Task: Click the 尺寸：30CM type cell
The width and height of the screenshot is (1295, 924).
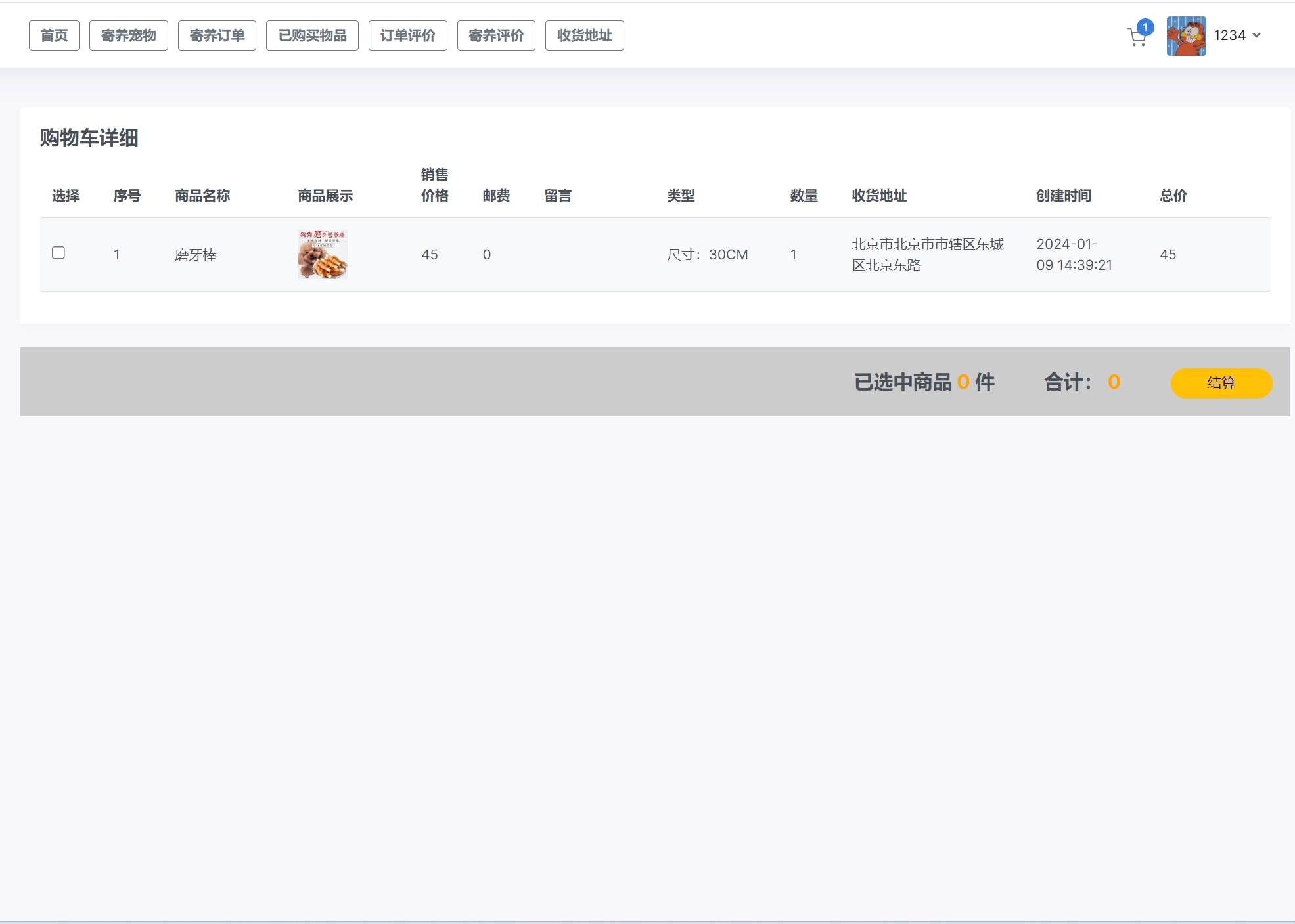Action: (707, 255)
